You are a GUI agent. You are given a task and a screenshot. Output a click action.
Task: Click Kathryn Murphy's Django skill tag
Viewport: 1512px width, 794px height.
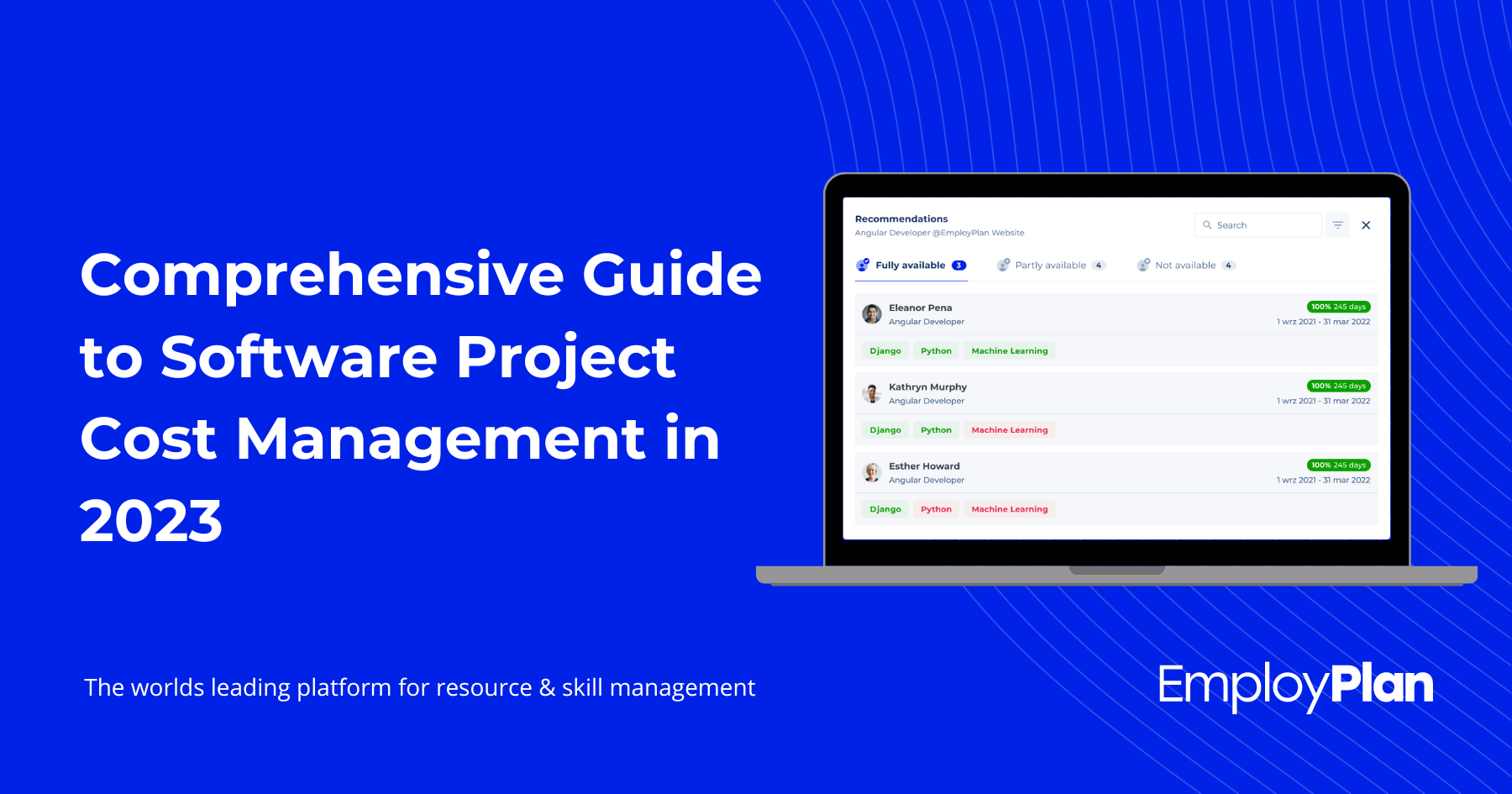coord(885,430)
